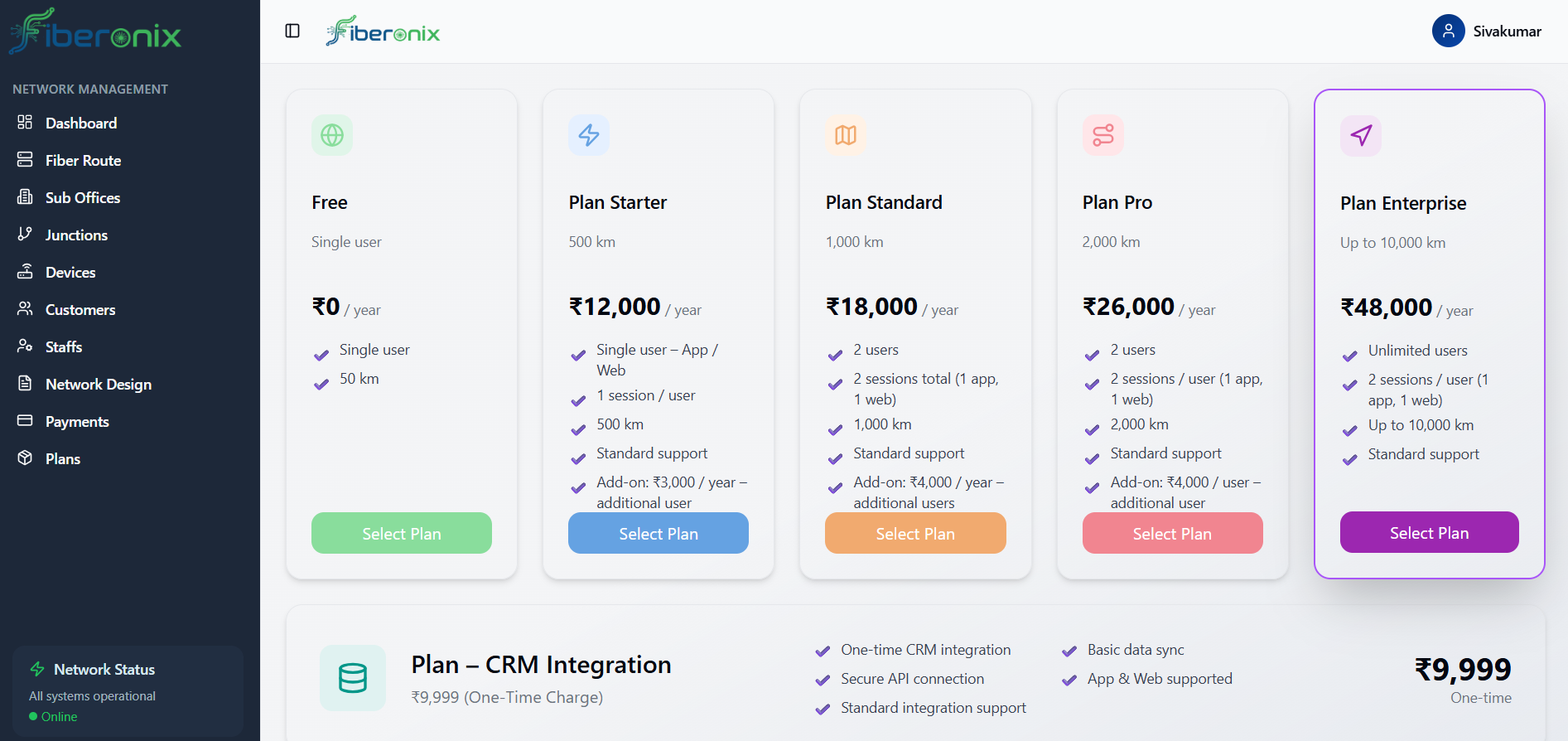The width and height of the screenshot is (1568, 741).
Task: Click the Free plan globe icon
Action: [x=332, y=135]
